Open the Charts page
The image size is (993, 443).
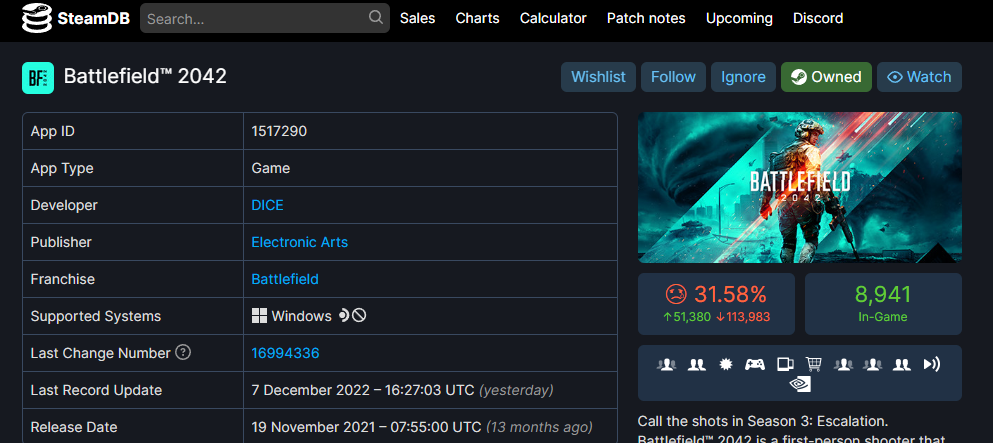478,18
